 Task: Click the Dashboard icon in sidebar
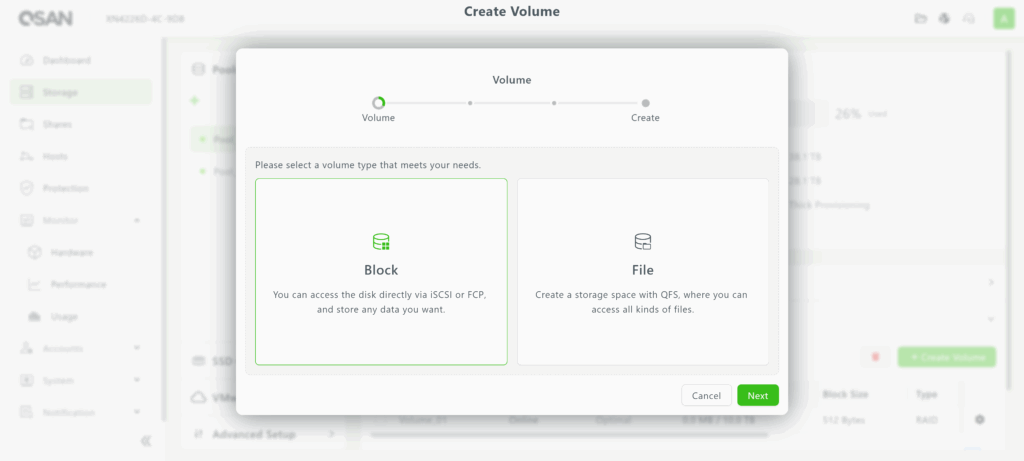click(27, 61)
